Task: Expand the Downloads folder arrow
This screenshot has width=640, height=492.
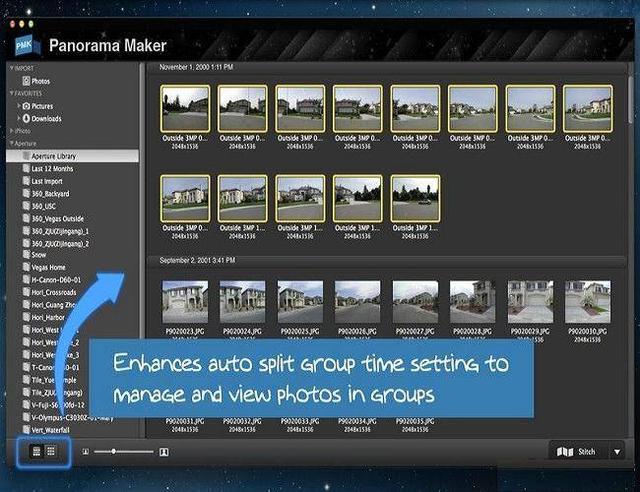Action: [x=18, y=118]
